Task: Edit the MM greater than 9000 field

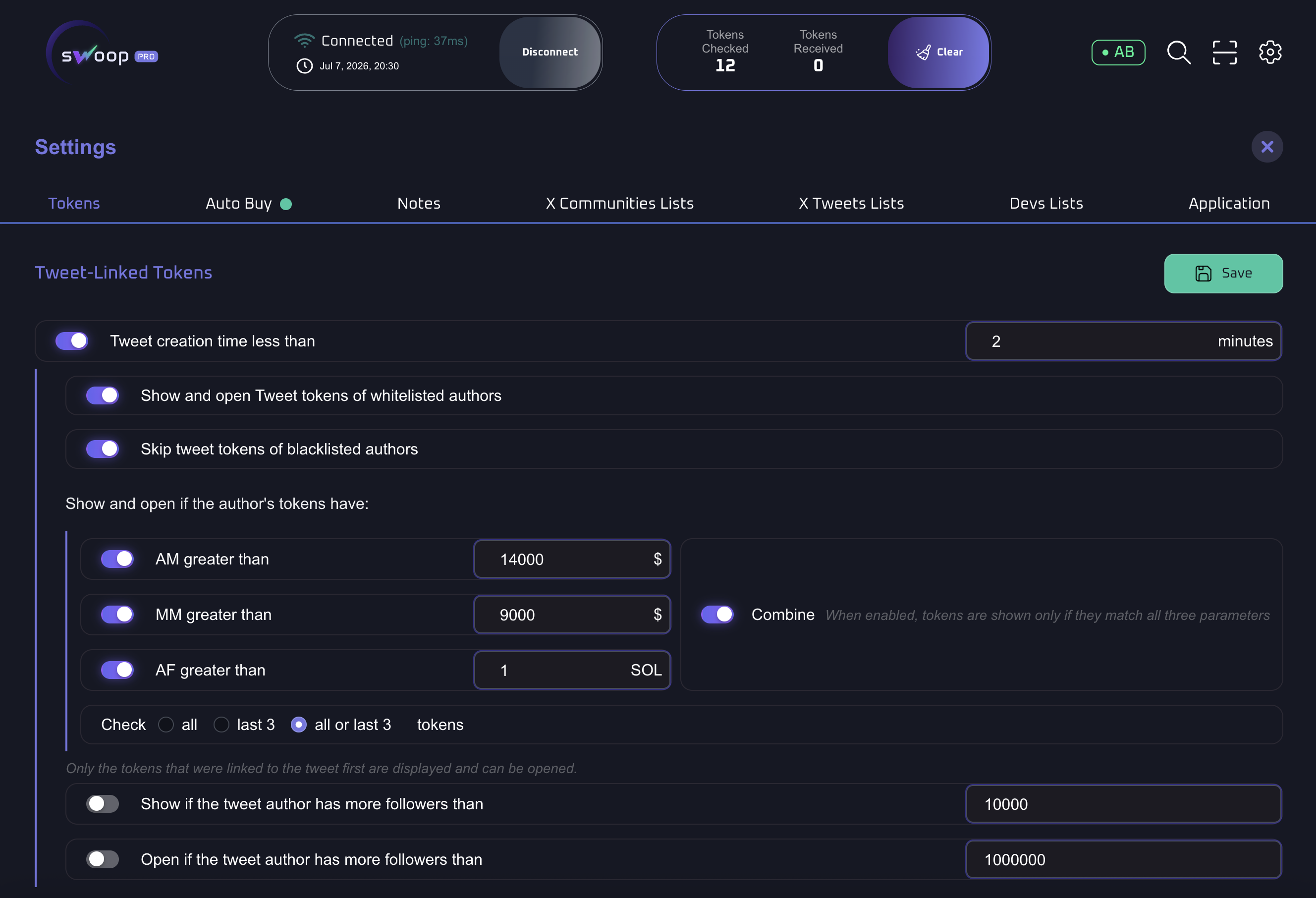Action: (x=572, y=615)
